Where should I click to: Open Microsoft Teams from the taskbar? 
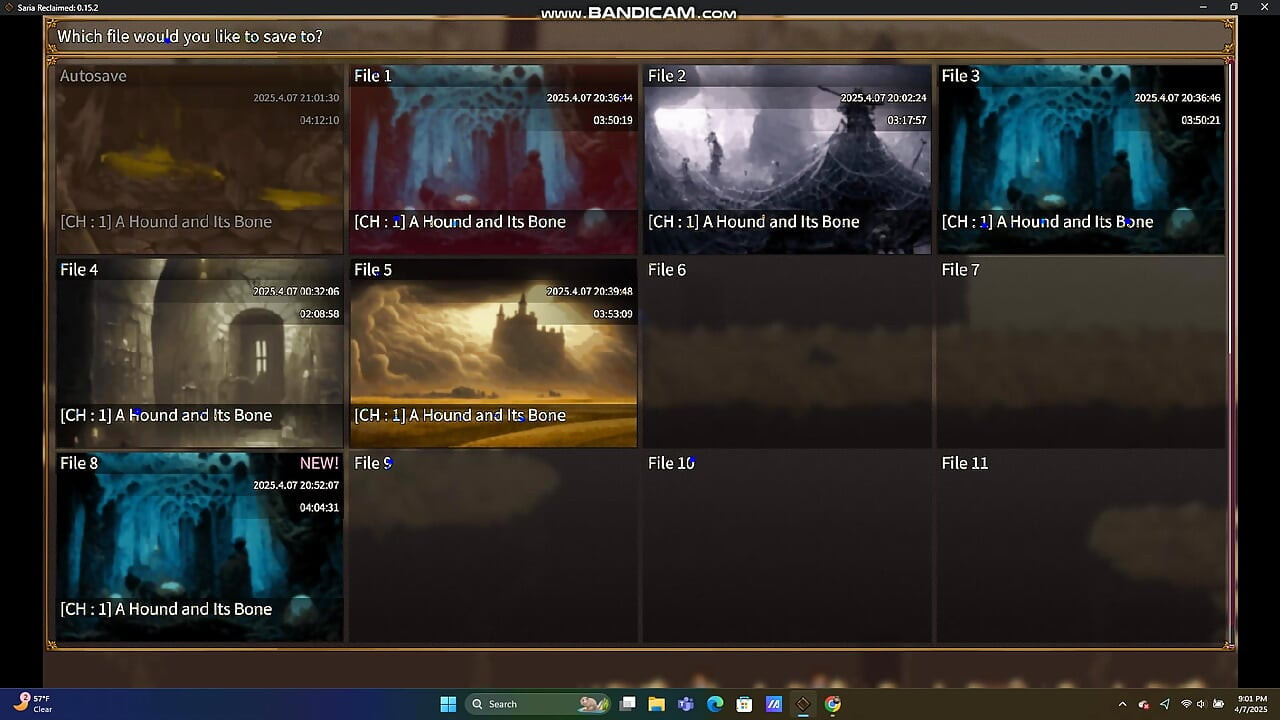click(x=686, y=704)
